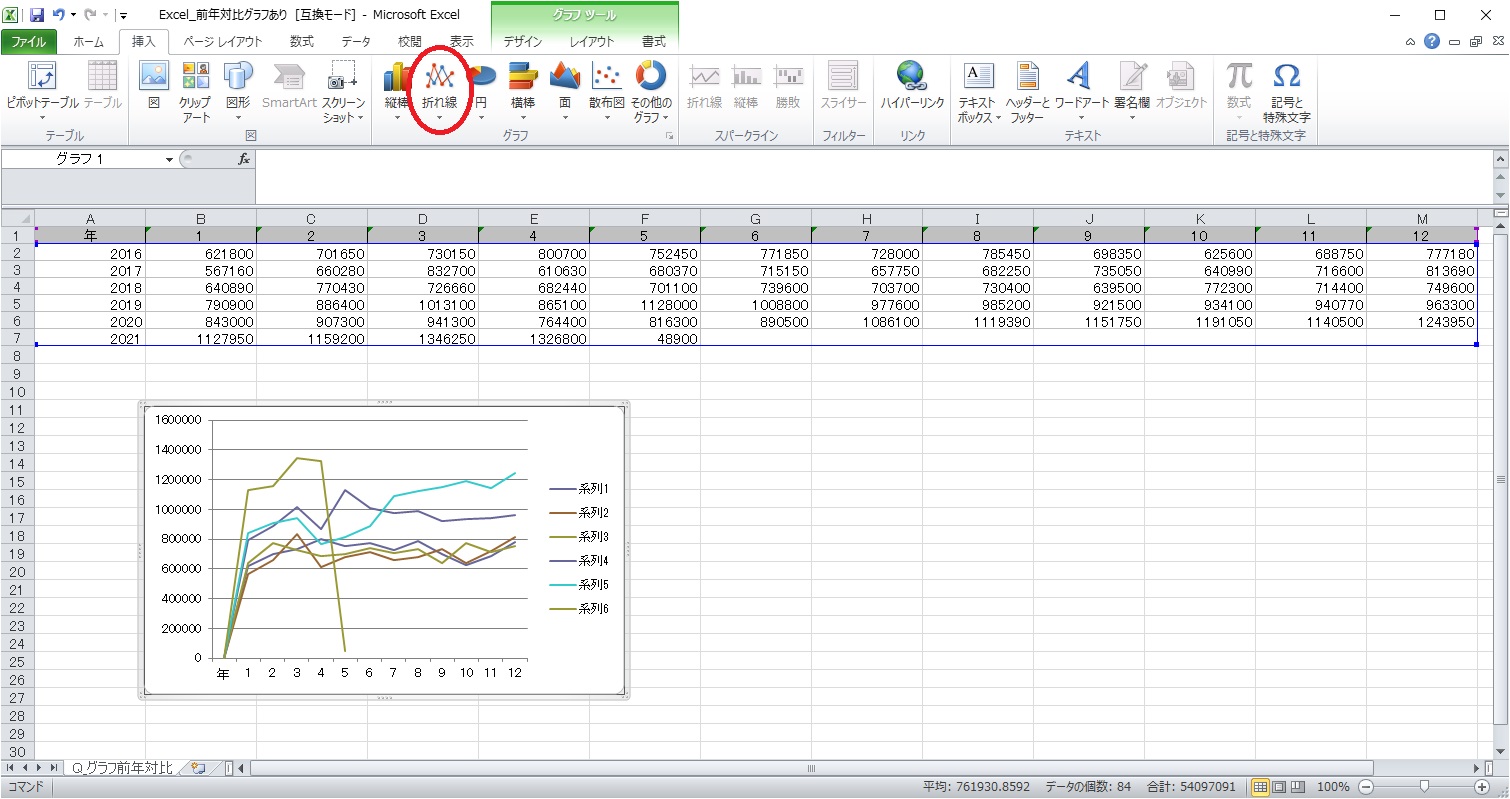
Task: Select column header D
Action: (x=422, y=218)
